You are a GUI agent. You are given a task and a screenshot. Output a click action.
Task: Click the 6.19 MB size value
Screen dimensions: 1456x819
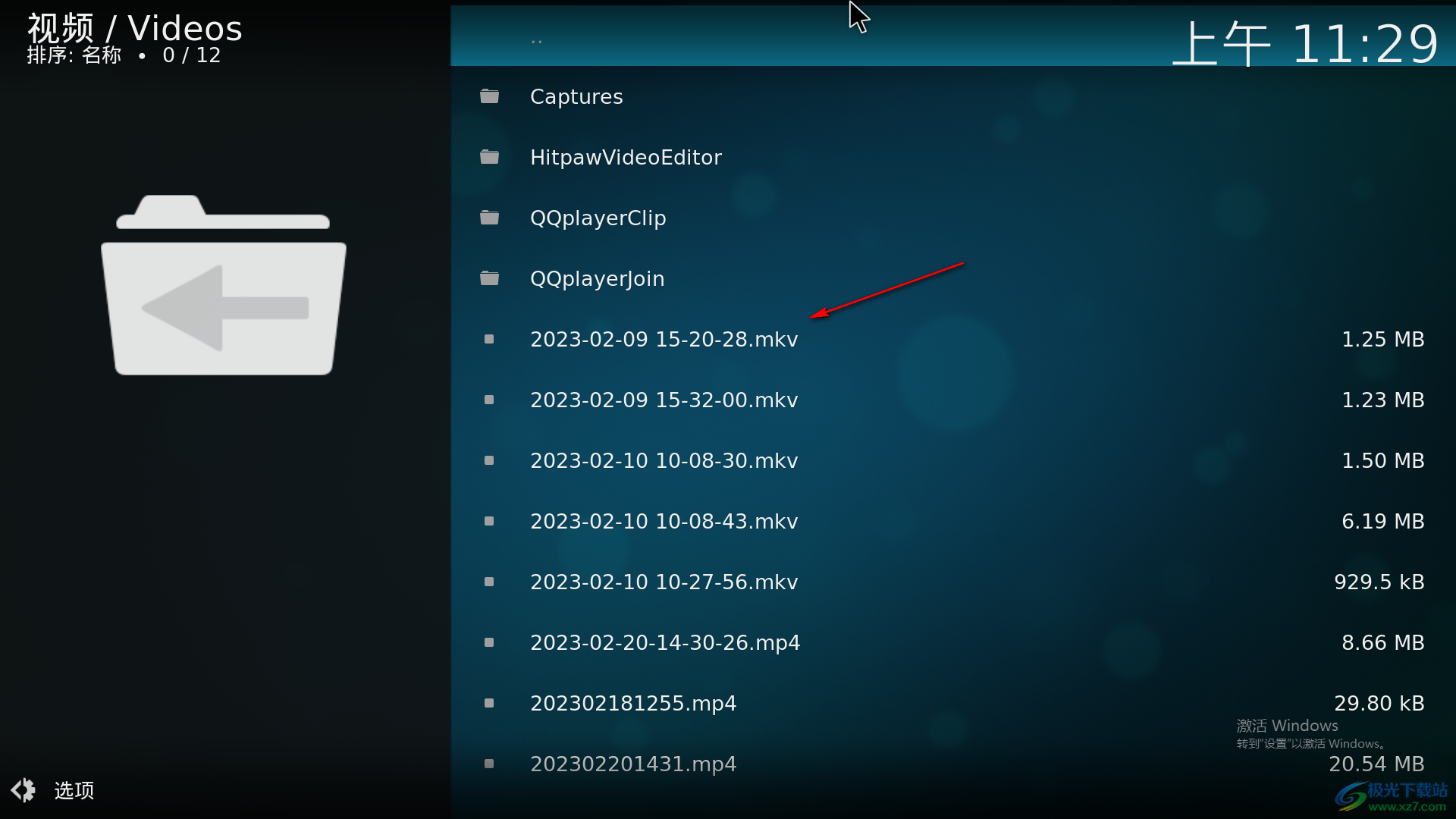1382,521
